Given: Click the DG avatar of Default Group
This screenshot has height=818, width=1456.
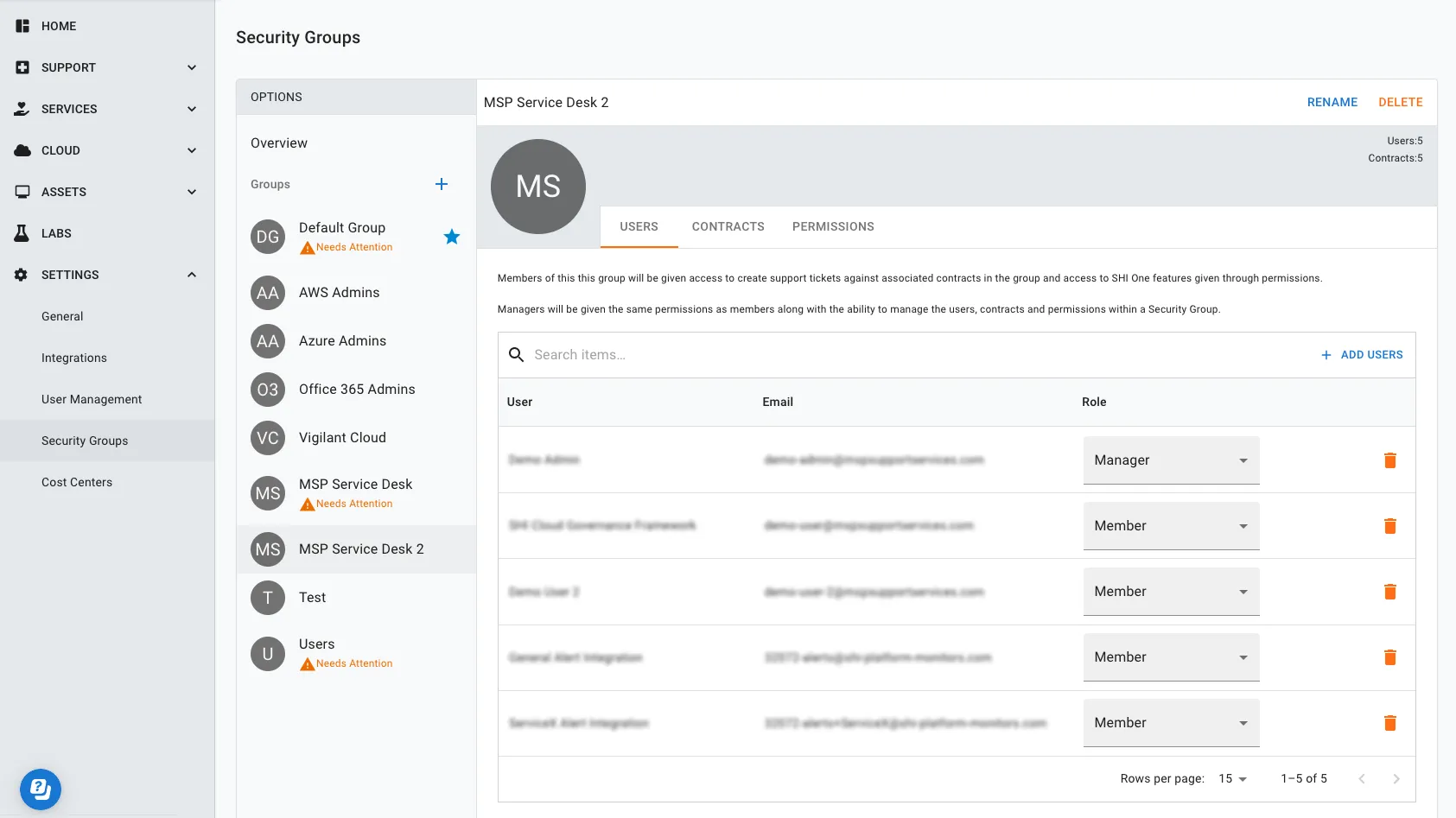Looking at the screenshot, I should pos(268,237).
